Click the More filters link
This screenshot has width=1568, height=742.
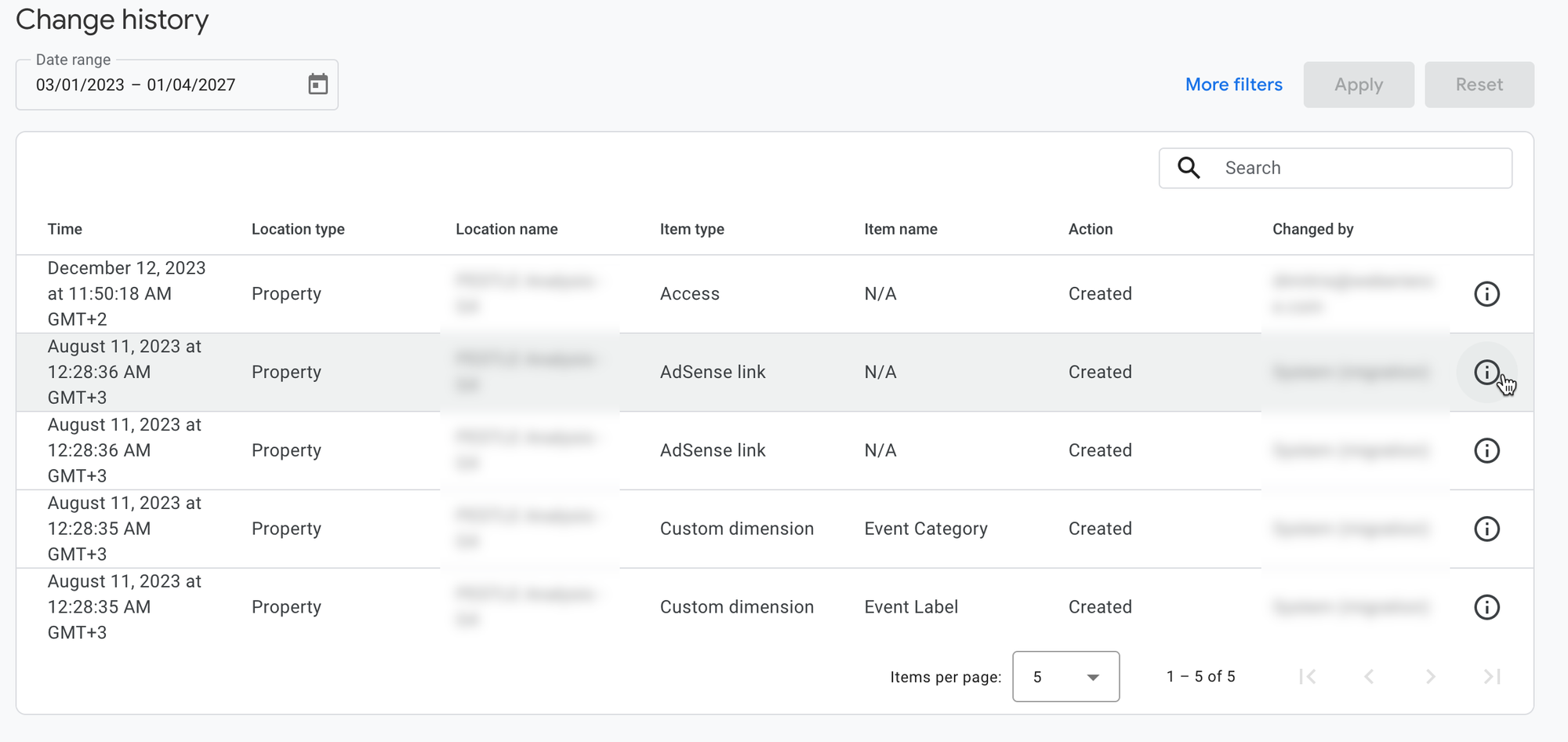1233,85
